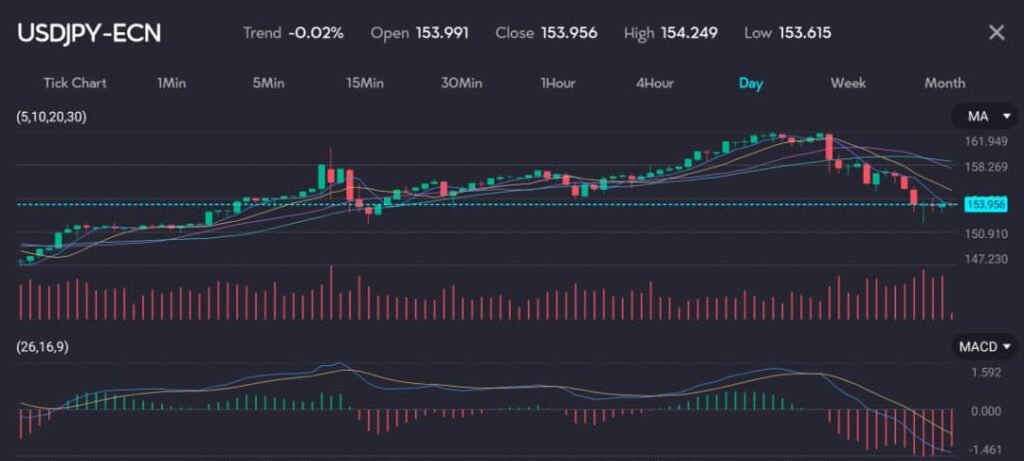The image size is (1024, 461).
Task: Switch to 15Min chart interval
Action: tap(364, 83)
